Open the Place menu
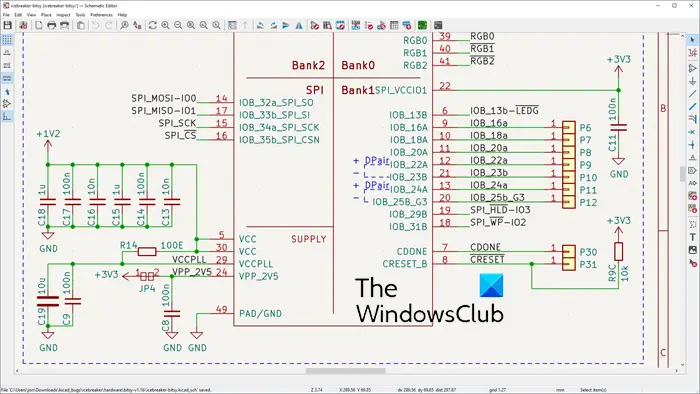The image size is (700, 394). click(46, 15)
